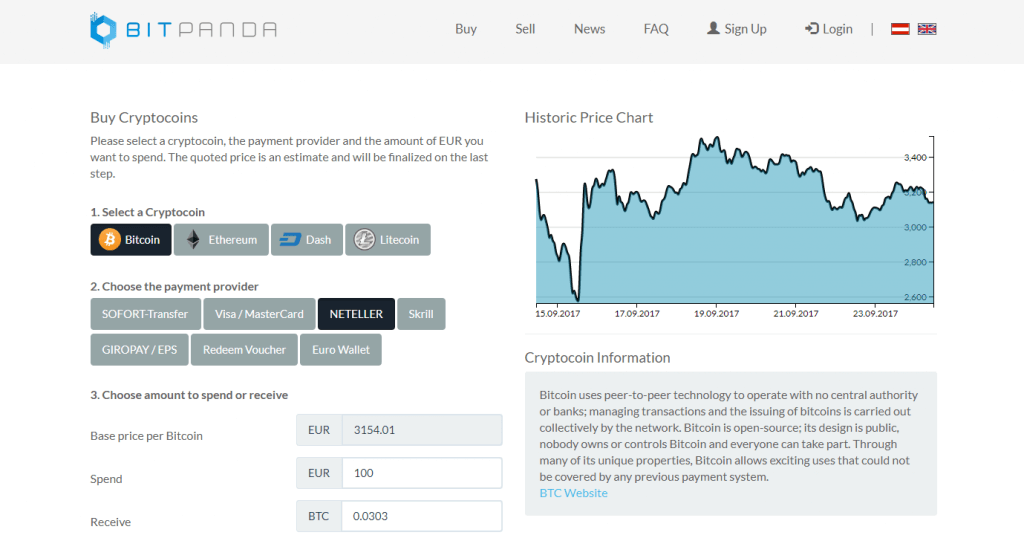Select the Austrian flag language

(x=900, y=29)
